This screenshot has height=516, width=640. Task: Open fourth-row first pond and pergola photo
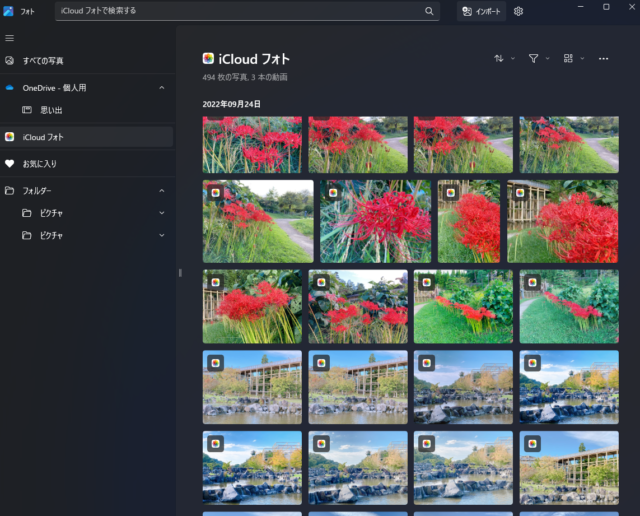[x=252, y=387]
